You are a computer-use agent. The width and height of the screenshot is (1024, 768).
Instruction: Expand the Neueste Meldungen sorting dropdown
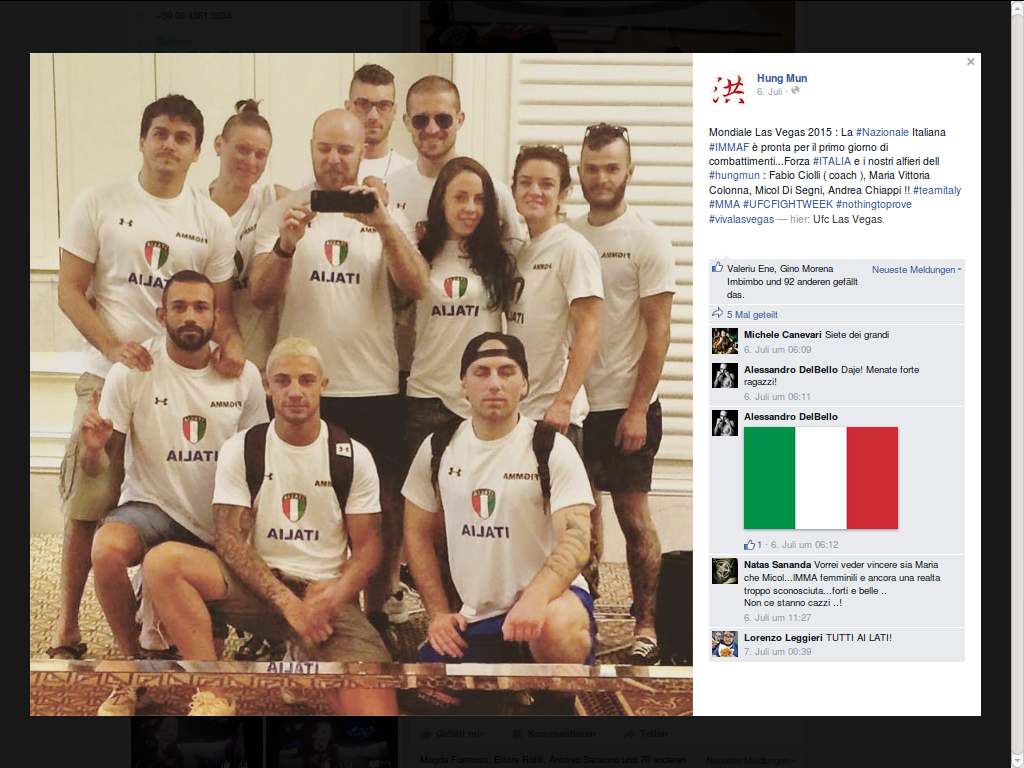(916, 269)
